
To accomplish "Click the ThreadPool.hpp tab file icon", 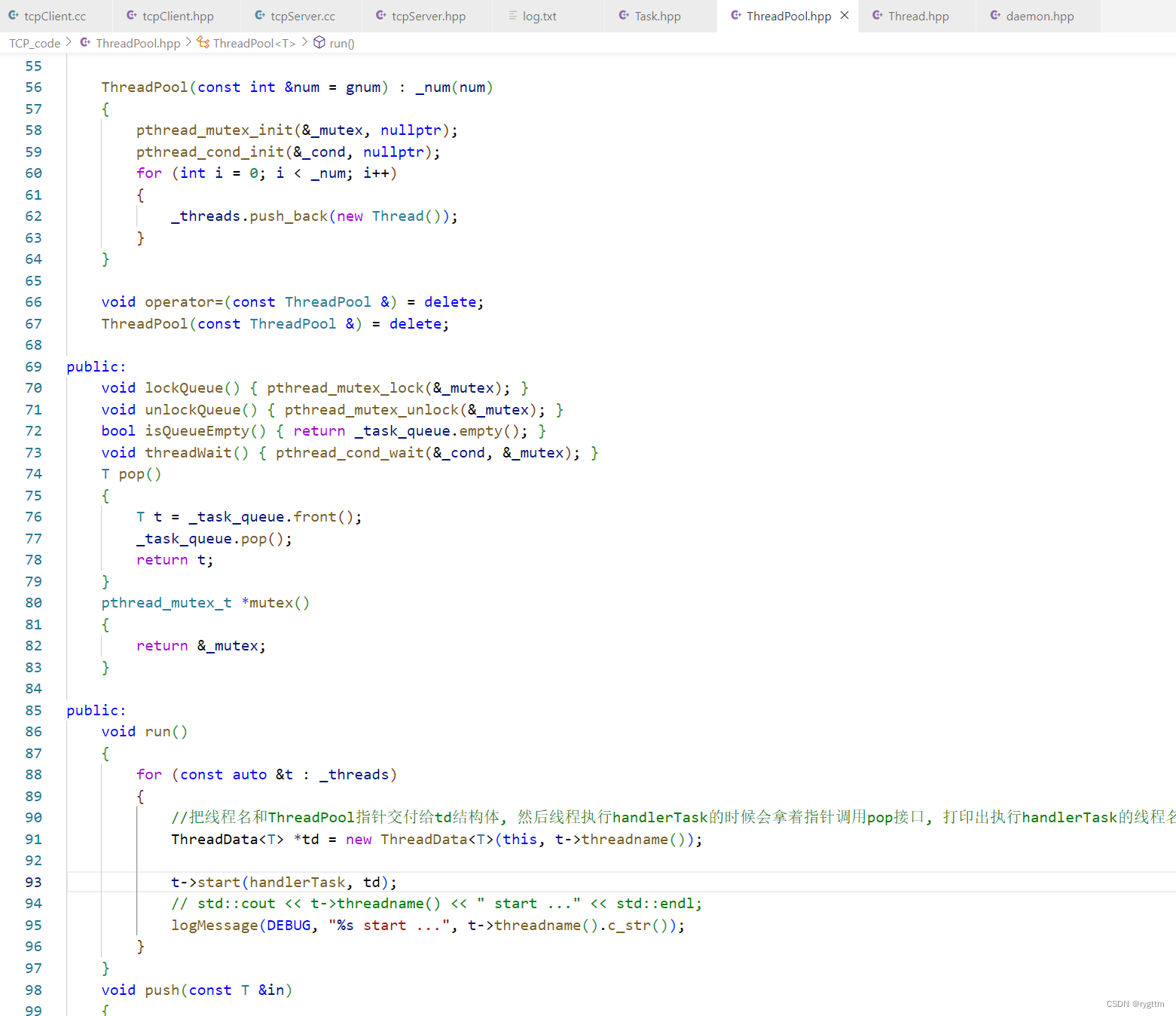I will click(x=736, y=15).
